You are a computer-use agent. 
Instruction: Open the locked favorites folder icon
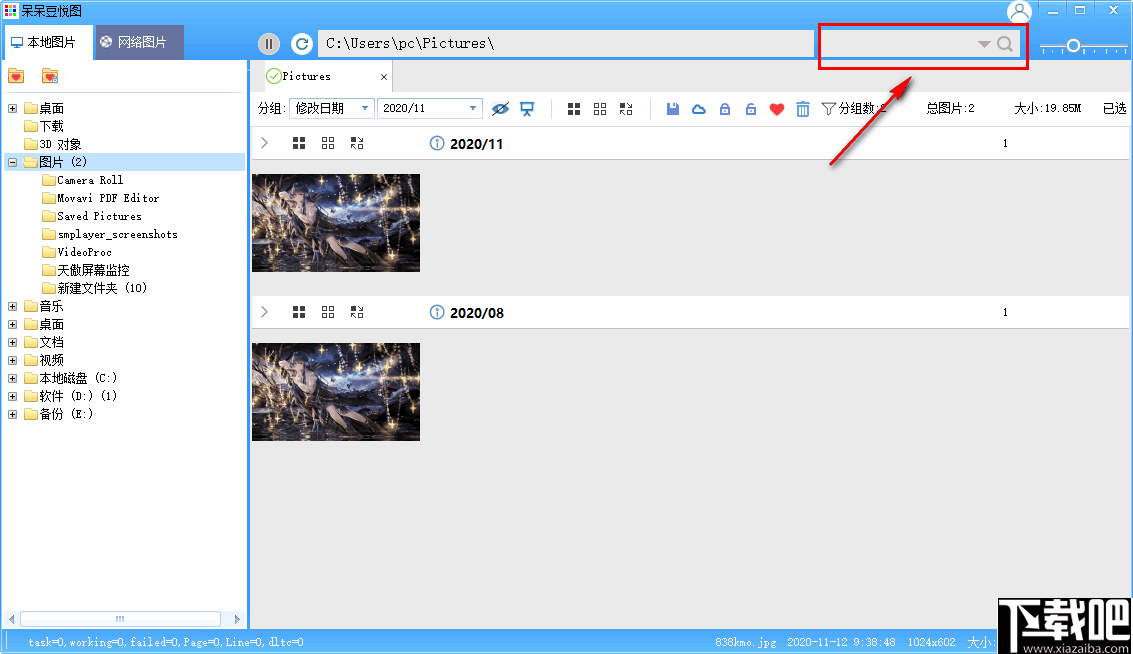tap(50, 76)
